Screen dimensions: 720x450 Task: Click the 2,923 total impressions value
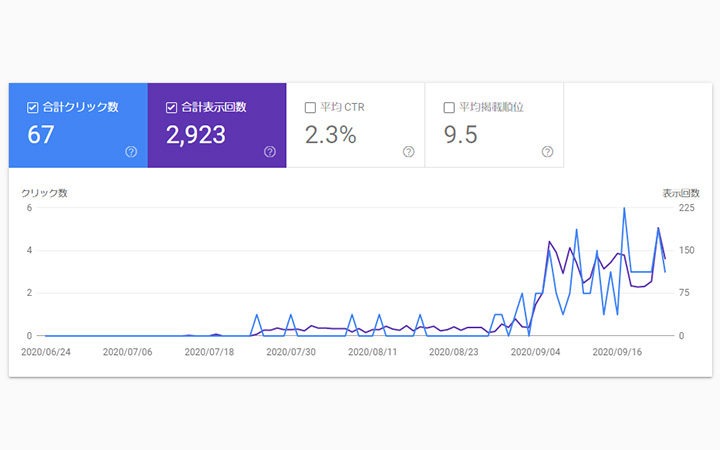(196, 135)
